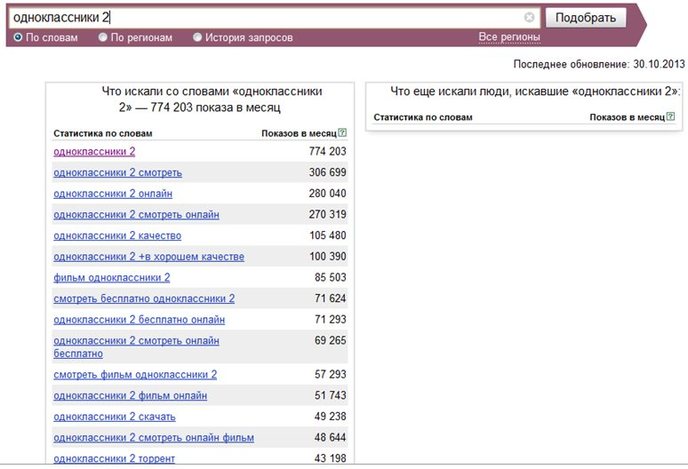Select the 'По регионам' radio button

[x=103, y=37]
